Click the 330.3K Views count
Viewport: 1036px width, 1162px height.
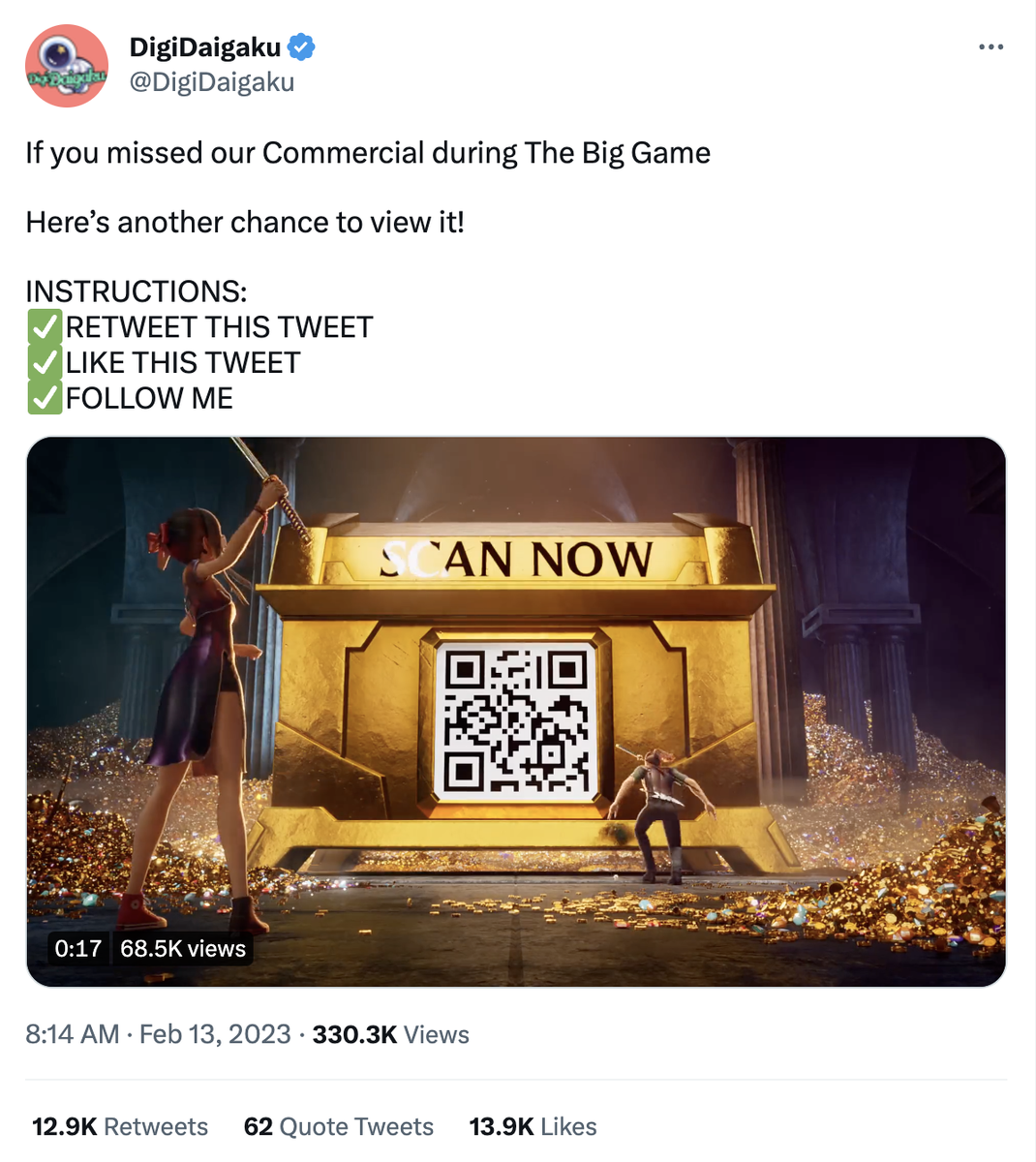(390, 1034)
